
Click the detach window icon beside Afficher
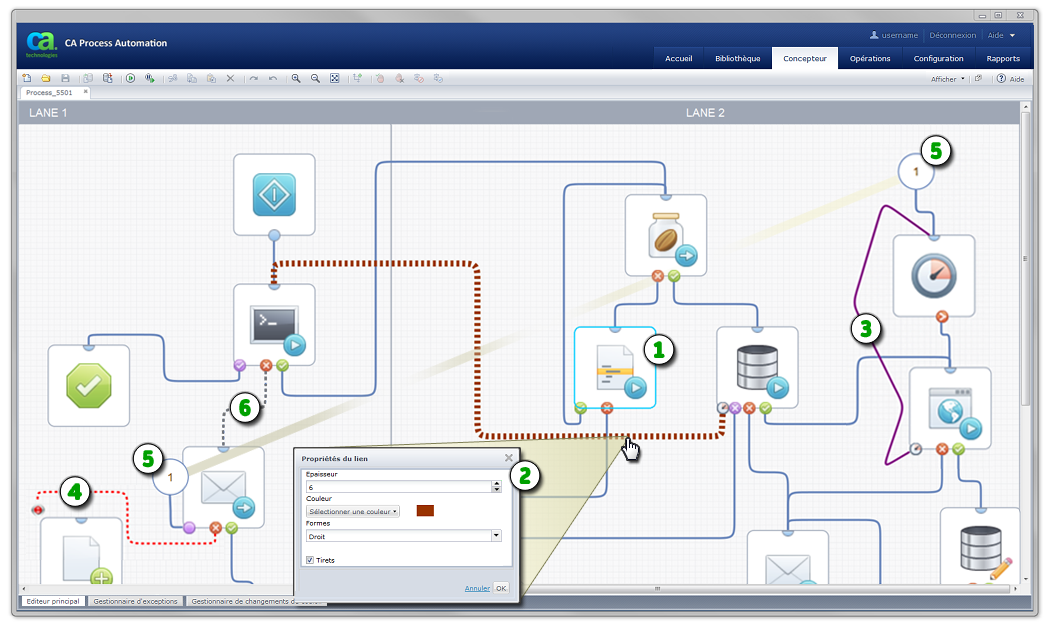point(978,78)
